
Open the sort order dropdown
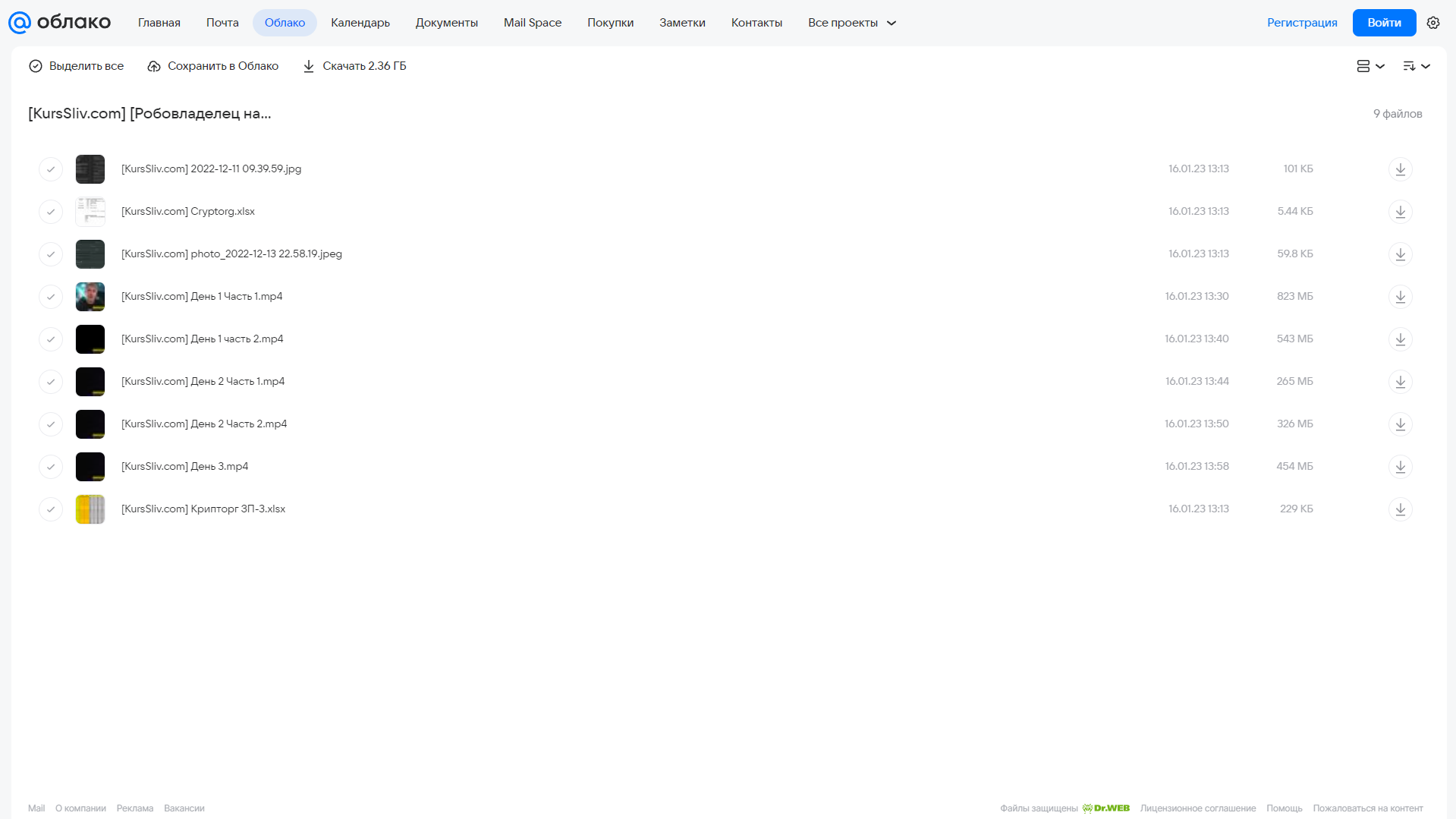click(x=1416, y=66)
